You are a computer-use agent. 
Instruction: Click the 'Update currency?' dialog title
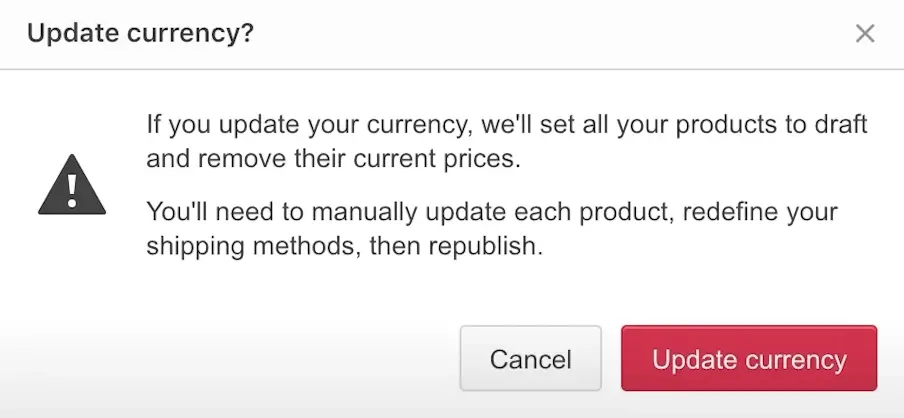pyautogui.click(x=140, y=33)
